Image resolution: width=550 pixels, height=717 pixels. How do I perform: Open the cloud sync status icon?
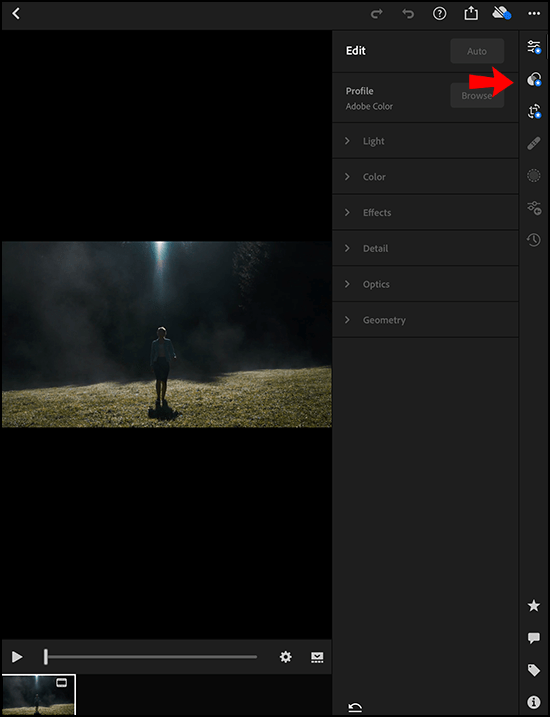[x=502, y=14]
